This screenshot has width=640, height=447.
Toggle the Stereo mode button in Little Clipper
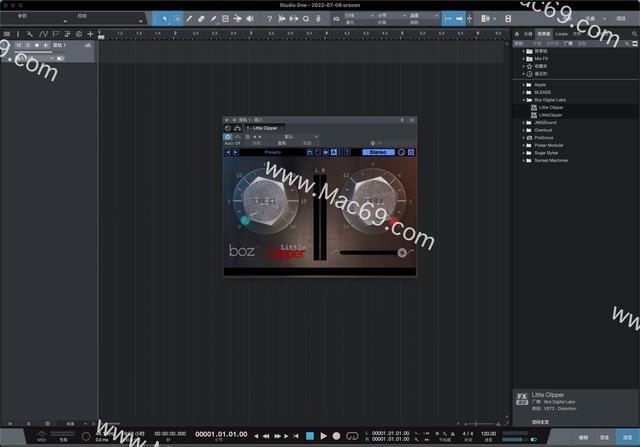(377, 152)
